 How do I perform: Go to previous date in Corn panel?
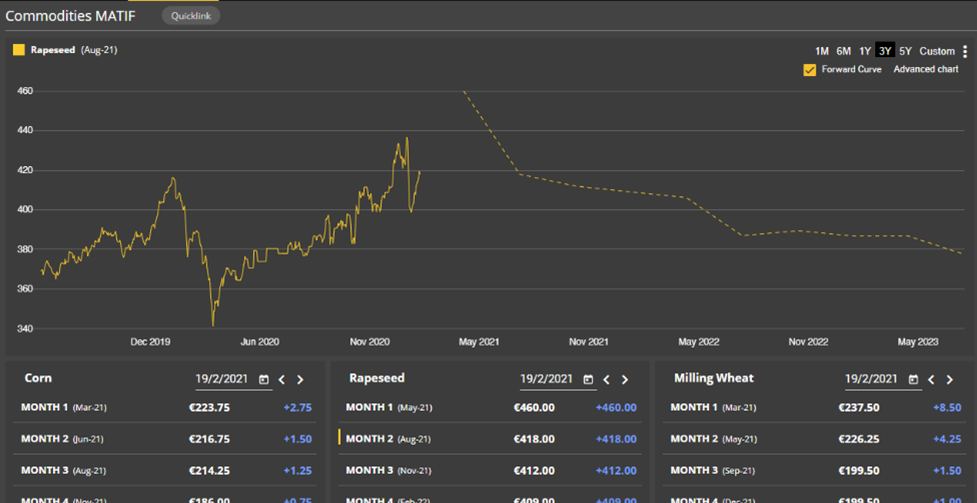282,380
